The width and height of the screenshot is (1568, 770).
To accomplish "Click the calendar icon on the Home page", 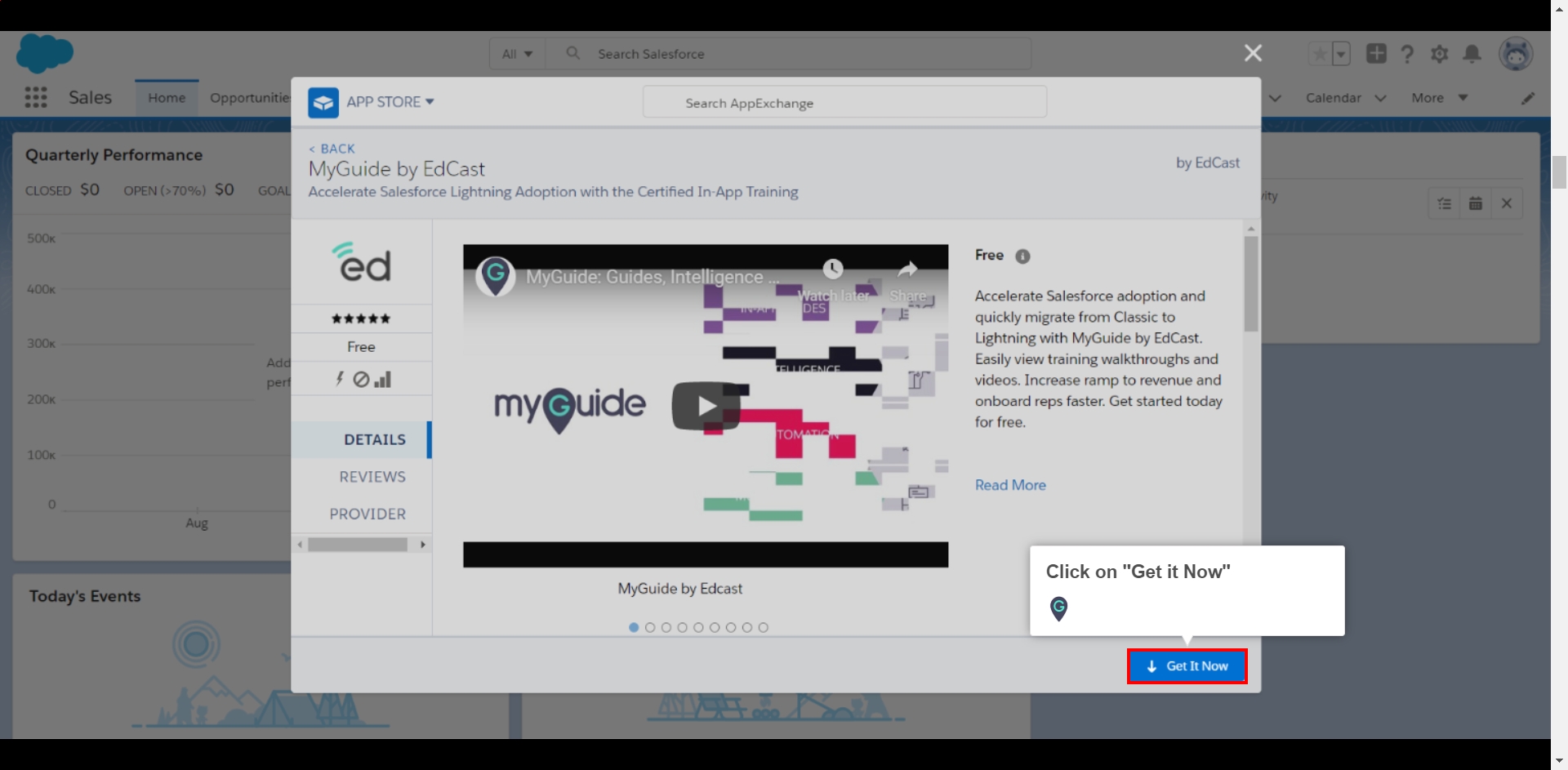I will click(x=1475, y=203).
